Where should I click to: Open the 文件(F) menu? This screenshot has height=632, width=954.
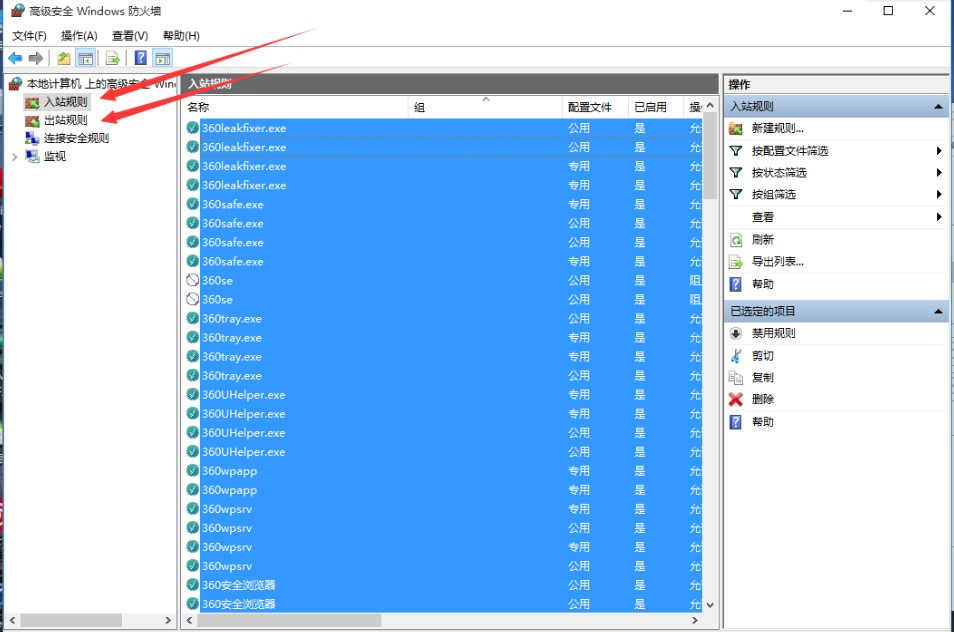point(29,36)
